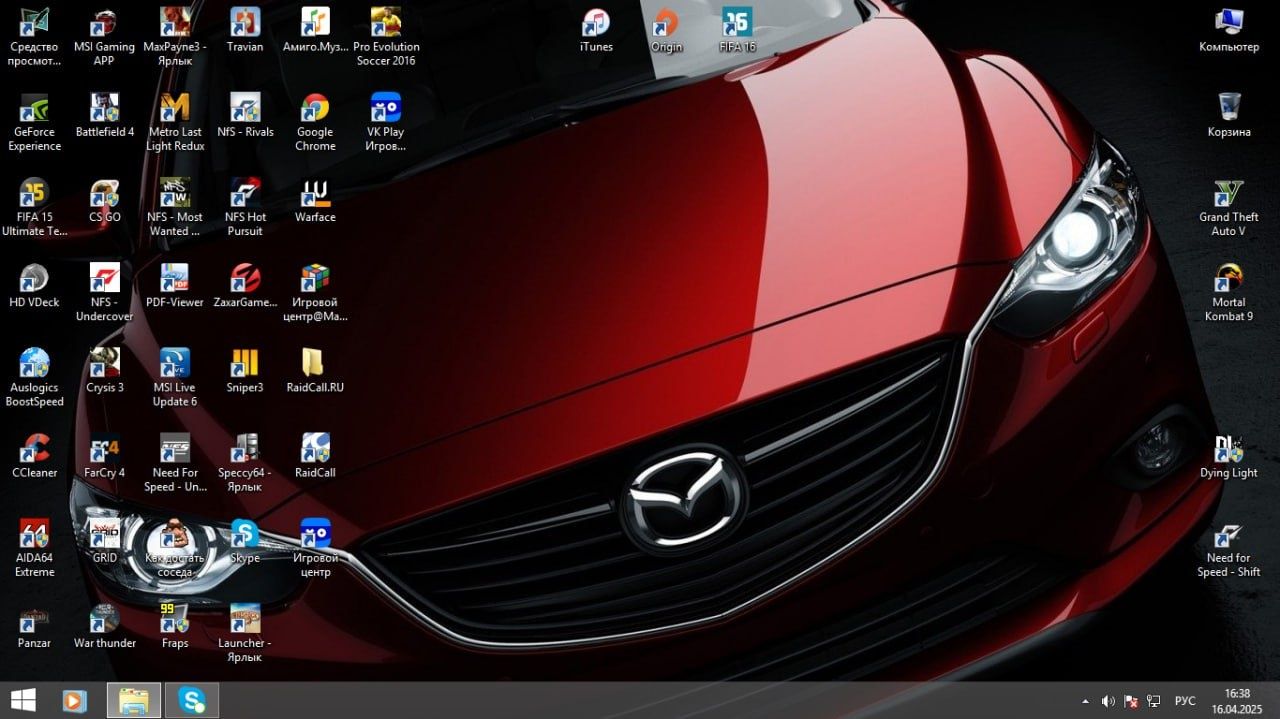Select FIFA 15 Ultimate Team icon
Image resolution: width=1280 pixels, height=719 pixels.
pyautogui.click(x=35, y=207)
